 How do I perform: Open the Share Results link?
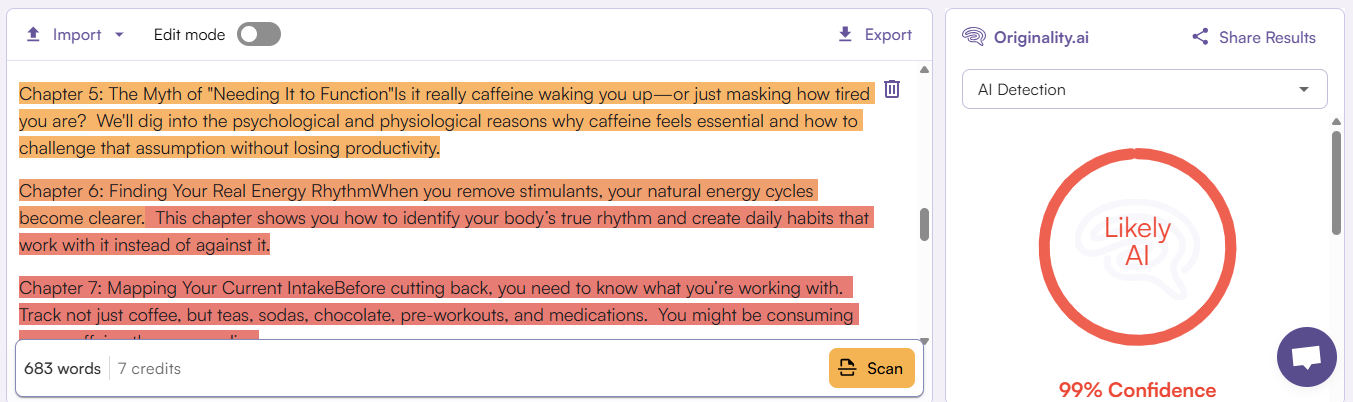coord(1267,38)
